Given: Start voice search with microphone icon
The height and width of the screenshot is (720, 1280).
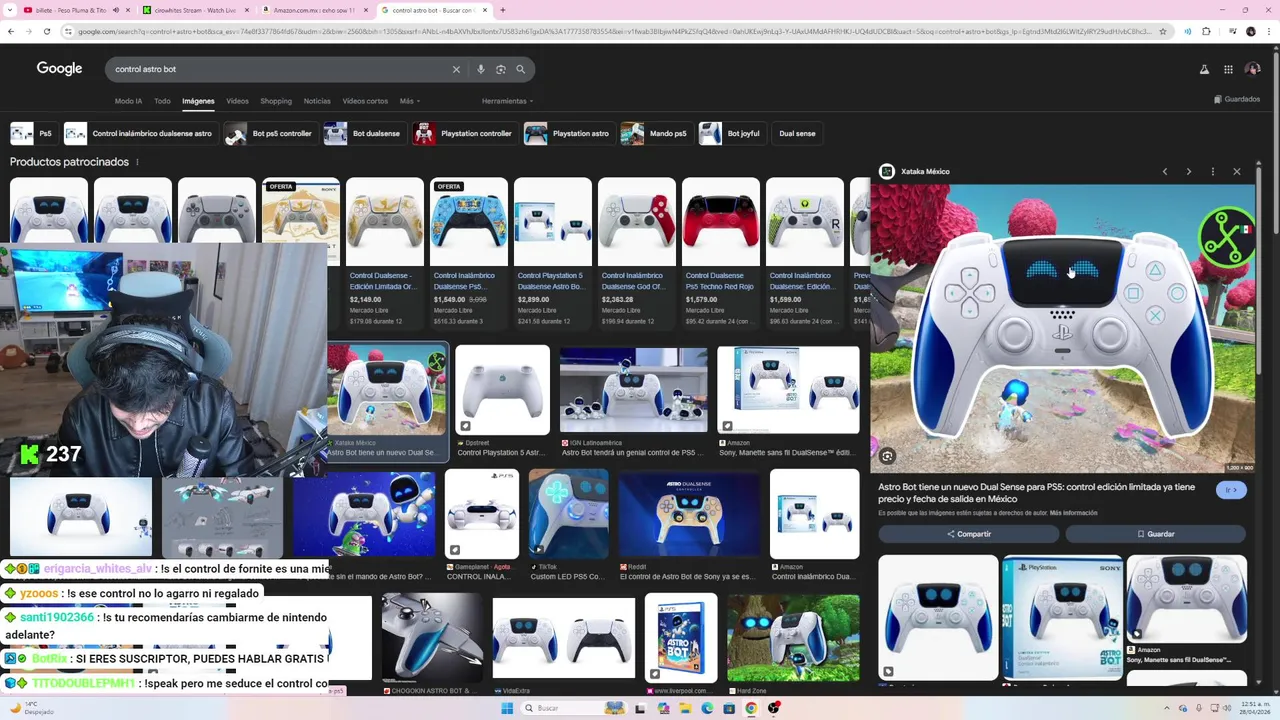Looking at the screenshot, I should pos(481,69).
